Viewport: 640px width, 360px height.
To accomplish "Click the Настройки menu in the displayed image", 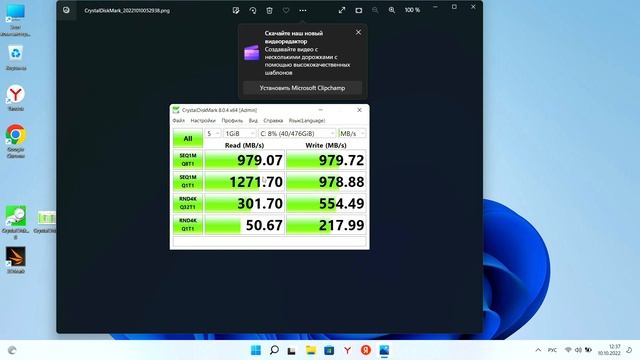I will pyautogui.click(x=203, y=120).
